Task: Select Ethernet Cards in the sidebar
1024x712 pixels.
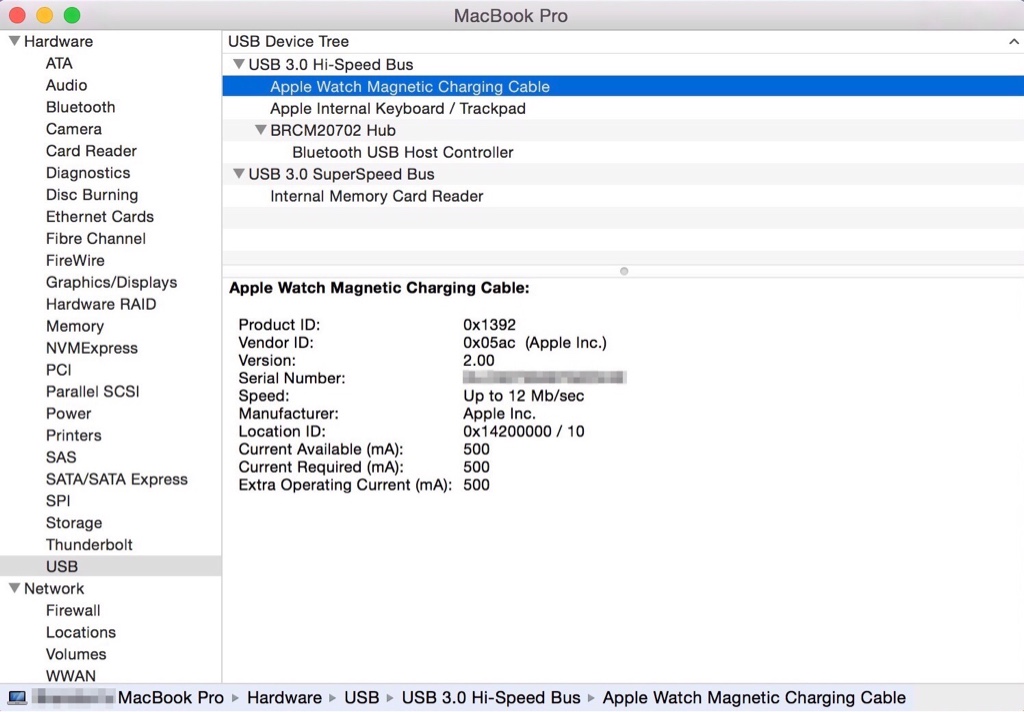Action: click(x=99, y=217)
